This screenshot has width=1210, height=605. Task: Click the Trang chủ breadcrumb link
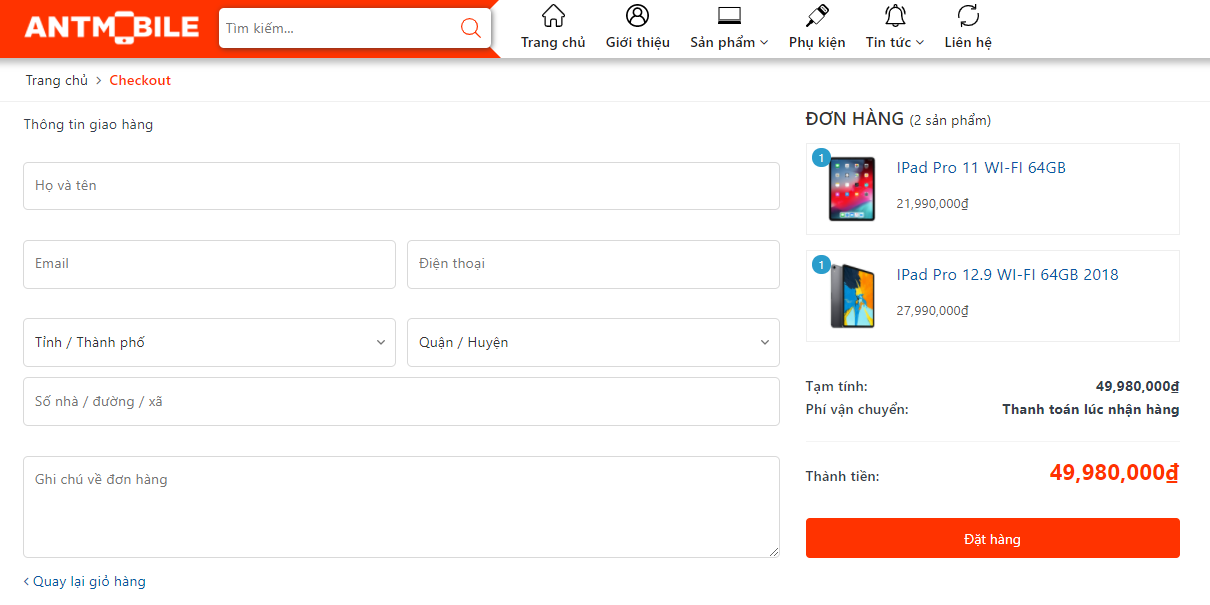click(x=57, y=80)
